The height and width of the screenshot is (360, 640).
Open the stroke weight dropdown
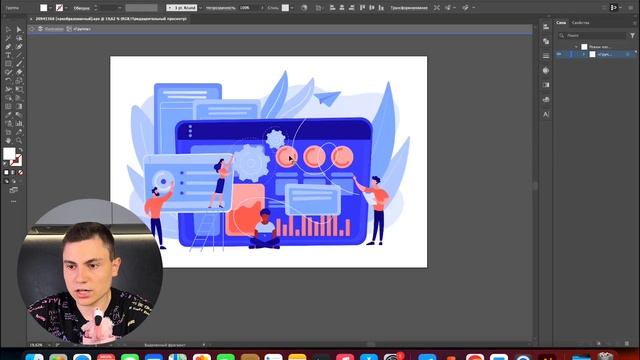tap(120, 8)
